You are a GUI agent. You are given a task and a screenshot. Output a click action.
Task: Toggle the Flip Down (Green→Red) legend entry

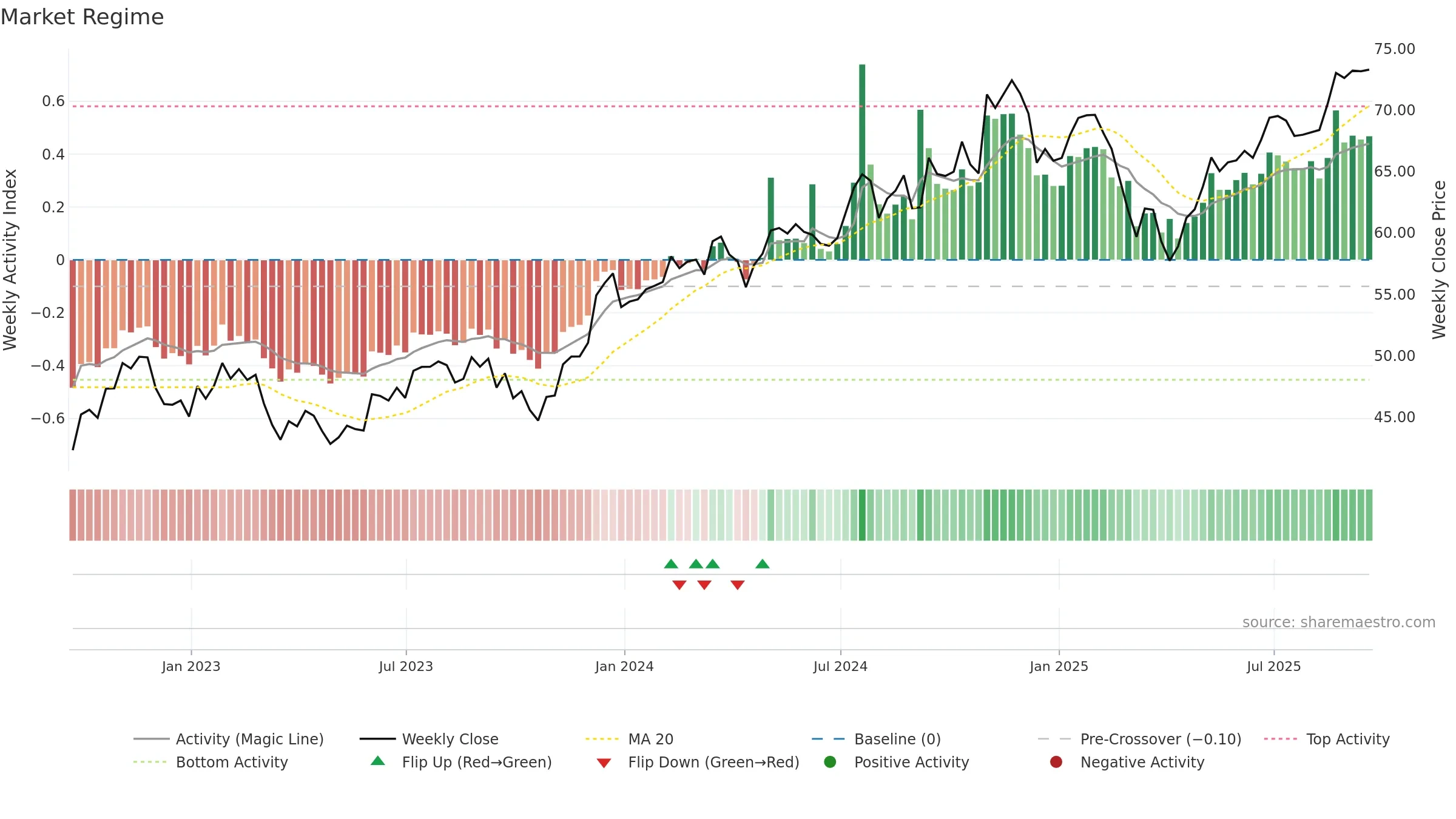pyautogui.click(x=698, y=762)
